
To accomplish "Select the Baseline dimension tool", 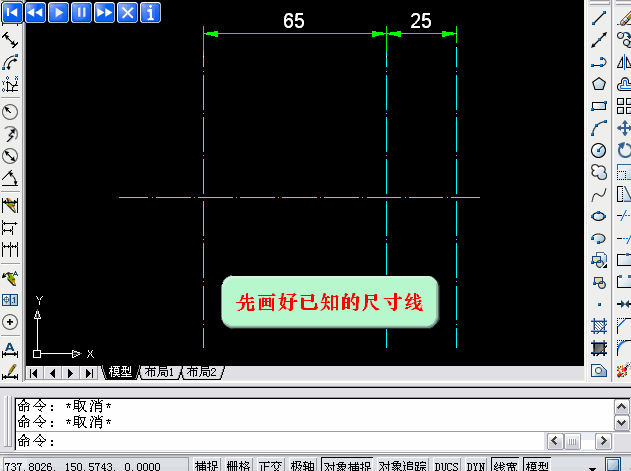I will tap(10, 227).
